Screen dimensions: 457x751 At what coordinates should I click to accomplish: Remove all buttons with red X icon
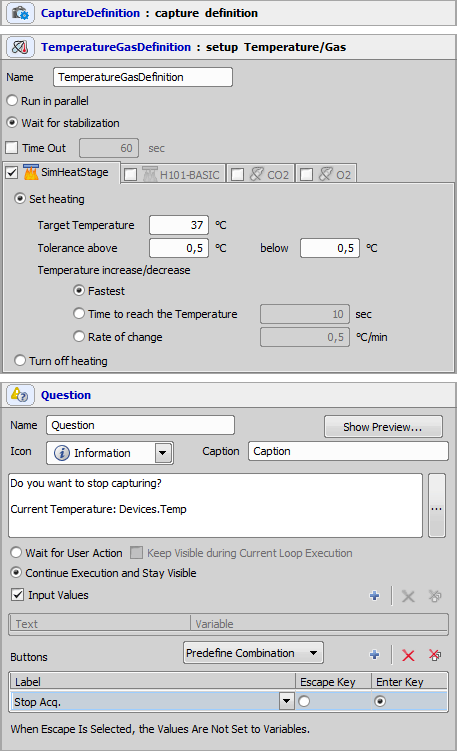pos(435,655)
